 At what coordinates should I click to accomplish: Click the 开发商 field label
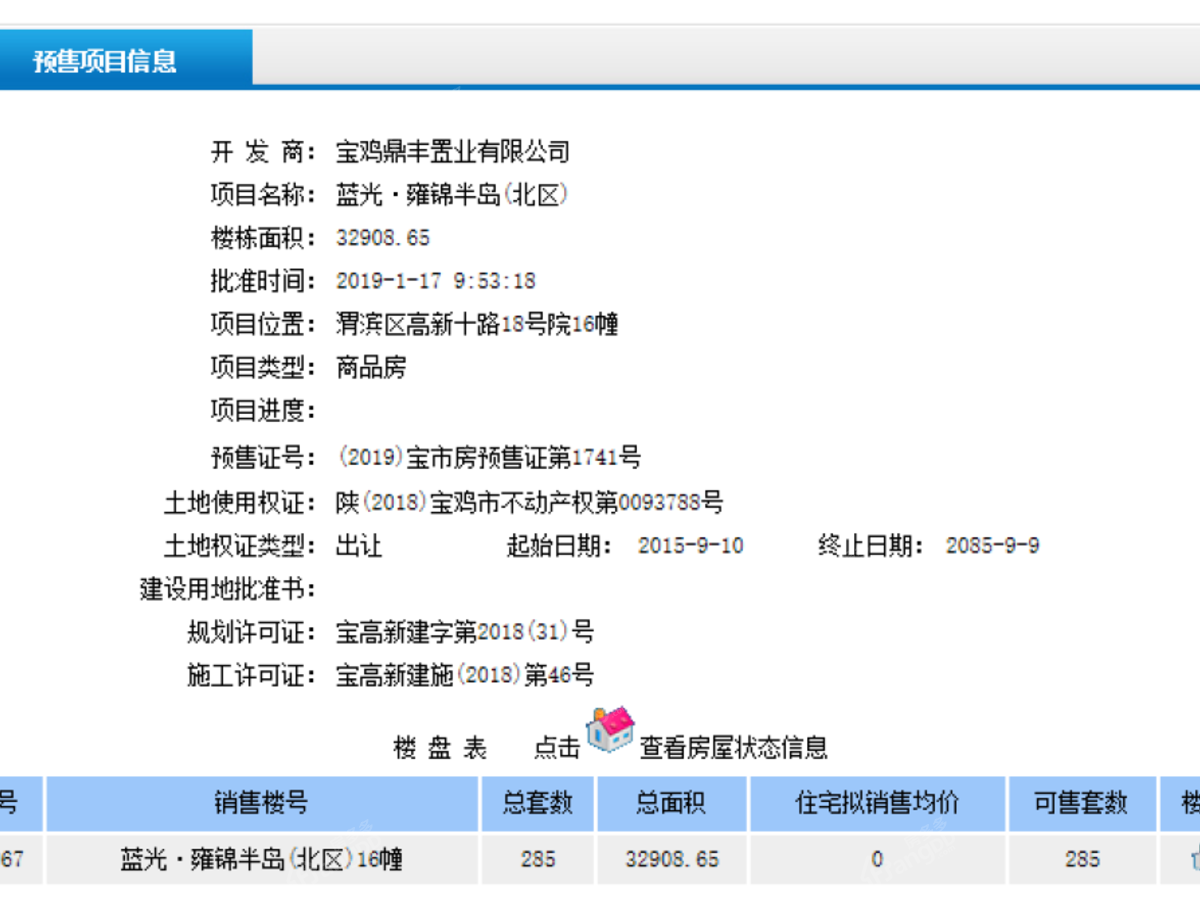point(263,152)
